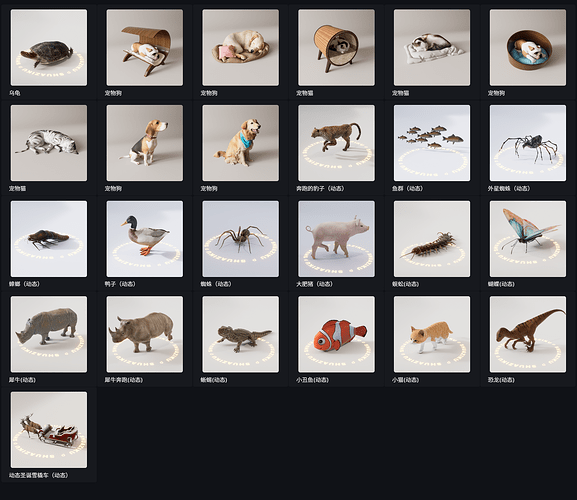This screenshot has height=500, width=577.
Task: Click the label '犀牛奔跑(动态)'
Action: click(124, 380)
